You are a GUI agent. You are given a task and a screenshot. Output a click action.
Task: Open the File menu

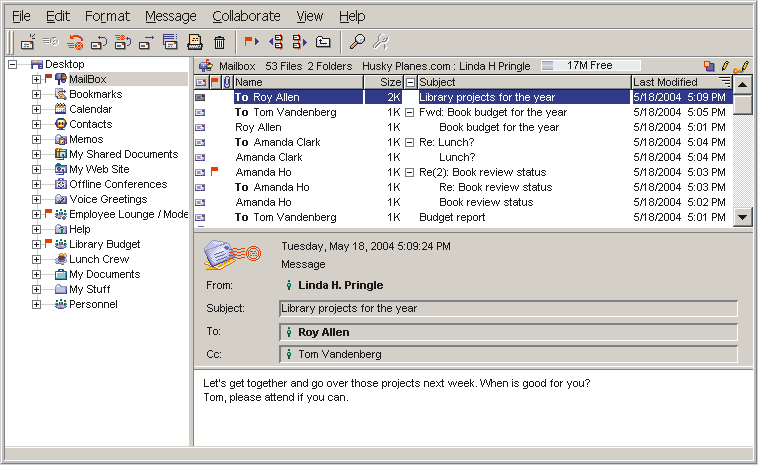click(21, 16)
